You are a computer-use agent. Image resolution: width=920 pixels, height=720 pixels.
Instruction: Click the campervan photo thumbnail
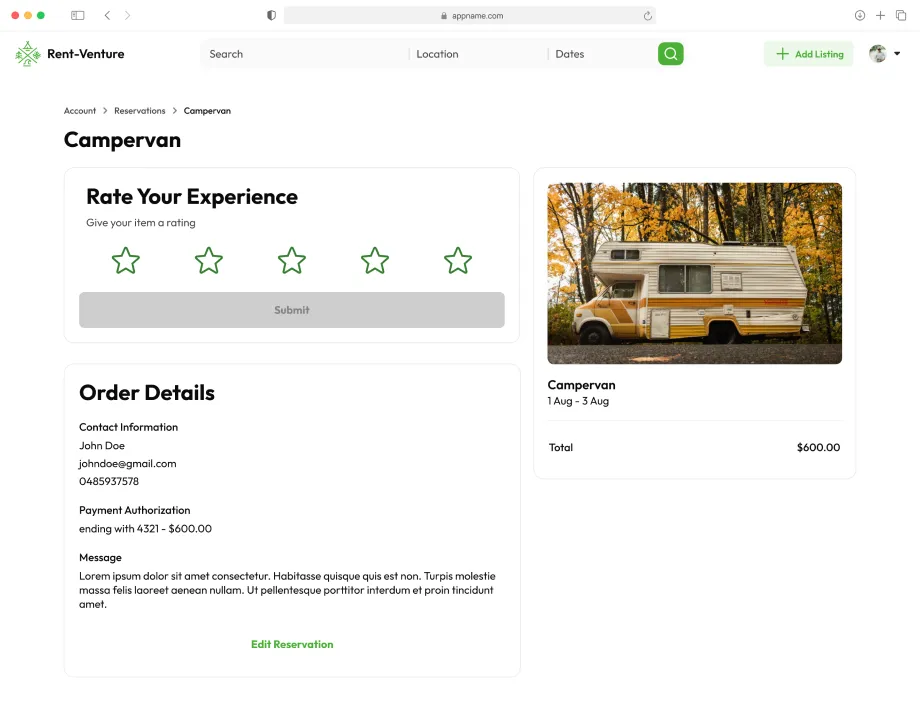click(x=695, y=273)
